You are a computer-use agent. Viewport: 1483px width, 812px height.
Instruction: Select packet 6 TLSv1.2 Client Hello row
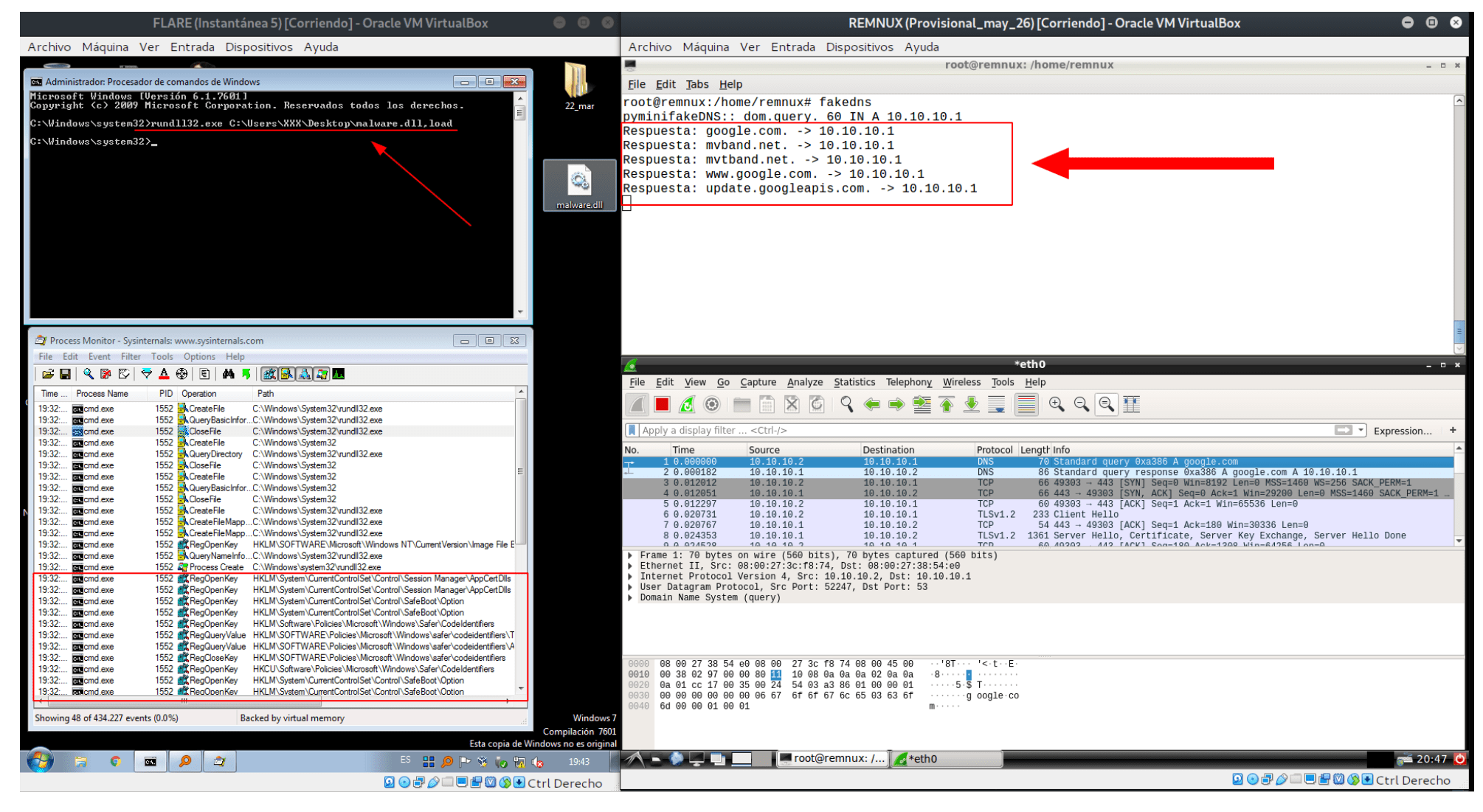pyautogui.click(x=1038, y=515)
